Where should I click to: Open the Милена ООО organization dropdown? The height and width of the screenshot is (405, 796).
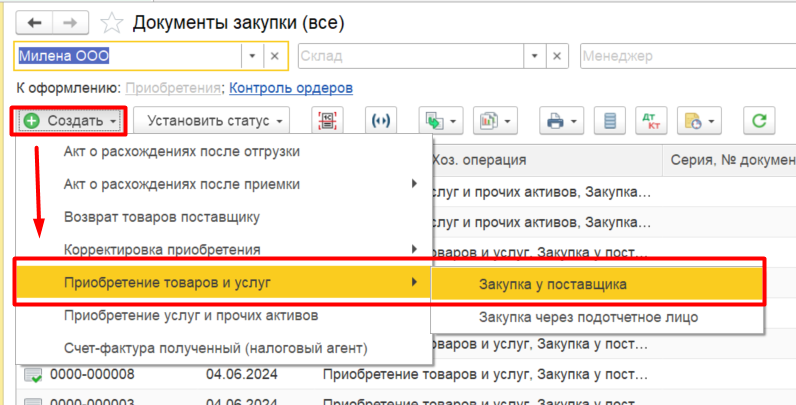tap(252, 56)
